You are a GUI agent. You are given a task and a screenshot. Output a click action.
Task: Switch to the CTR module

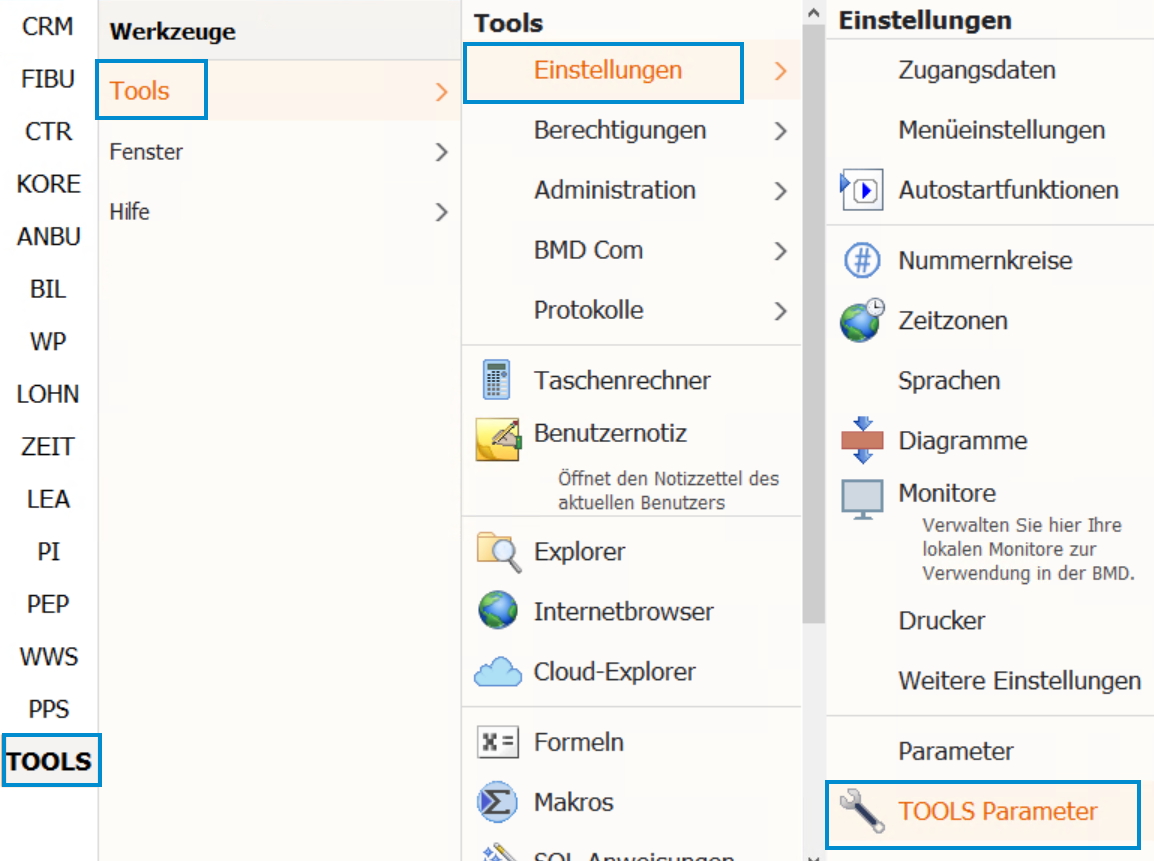(x=49, y=132)
